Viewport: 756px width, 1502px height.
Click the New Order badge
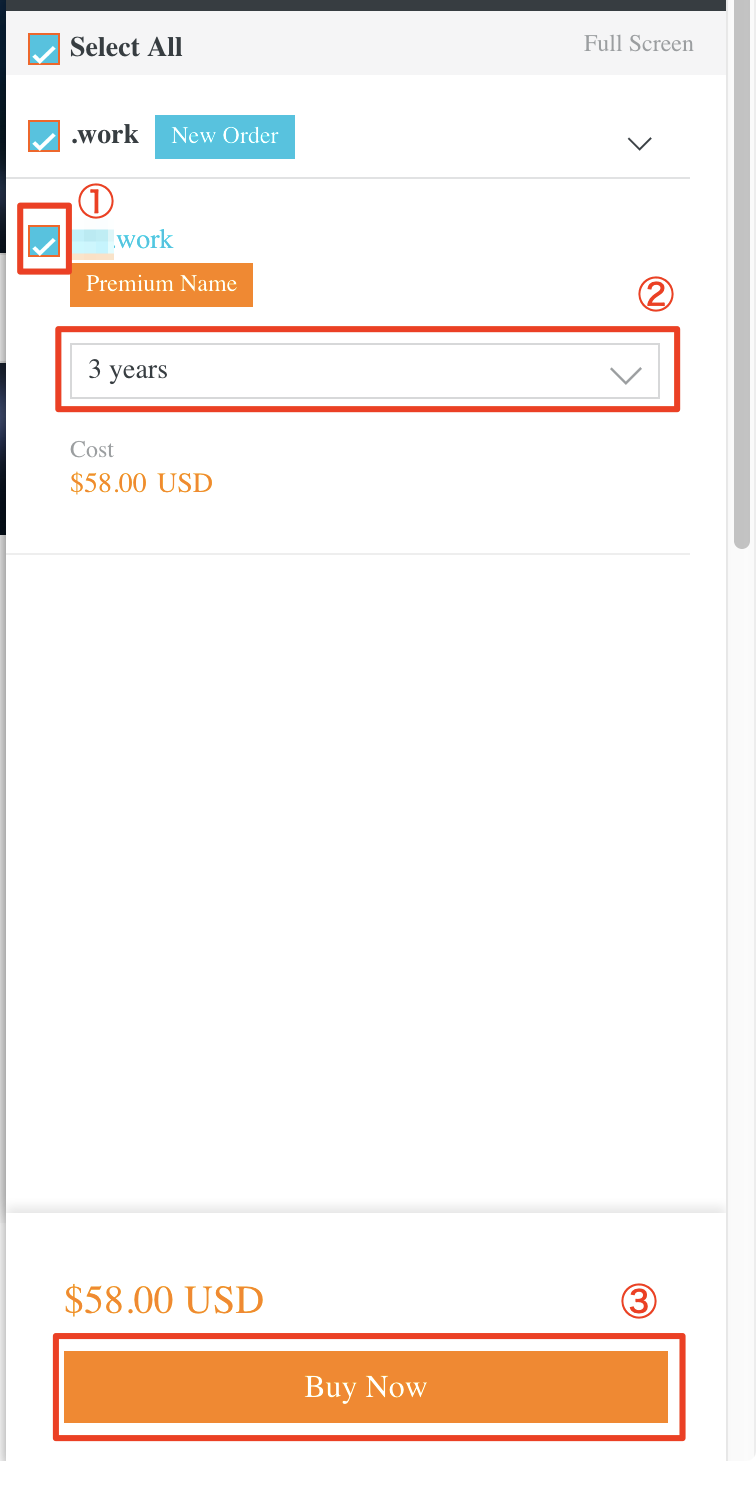(225, 136)
